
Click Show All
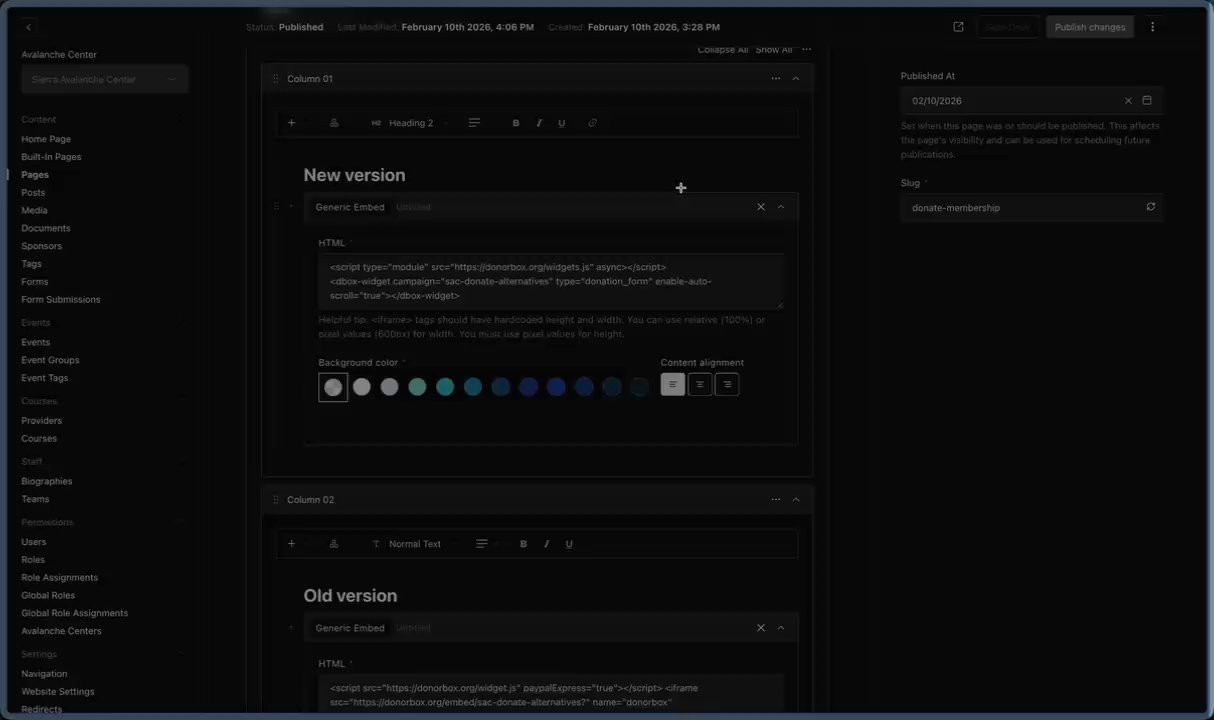[x=774, y=50]
